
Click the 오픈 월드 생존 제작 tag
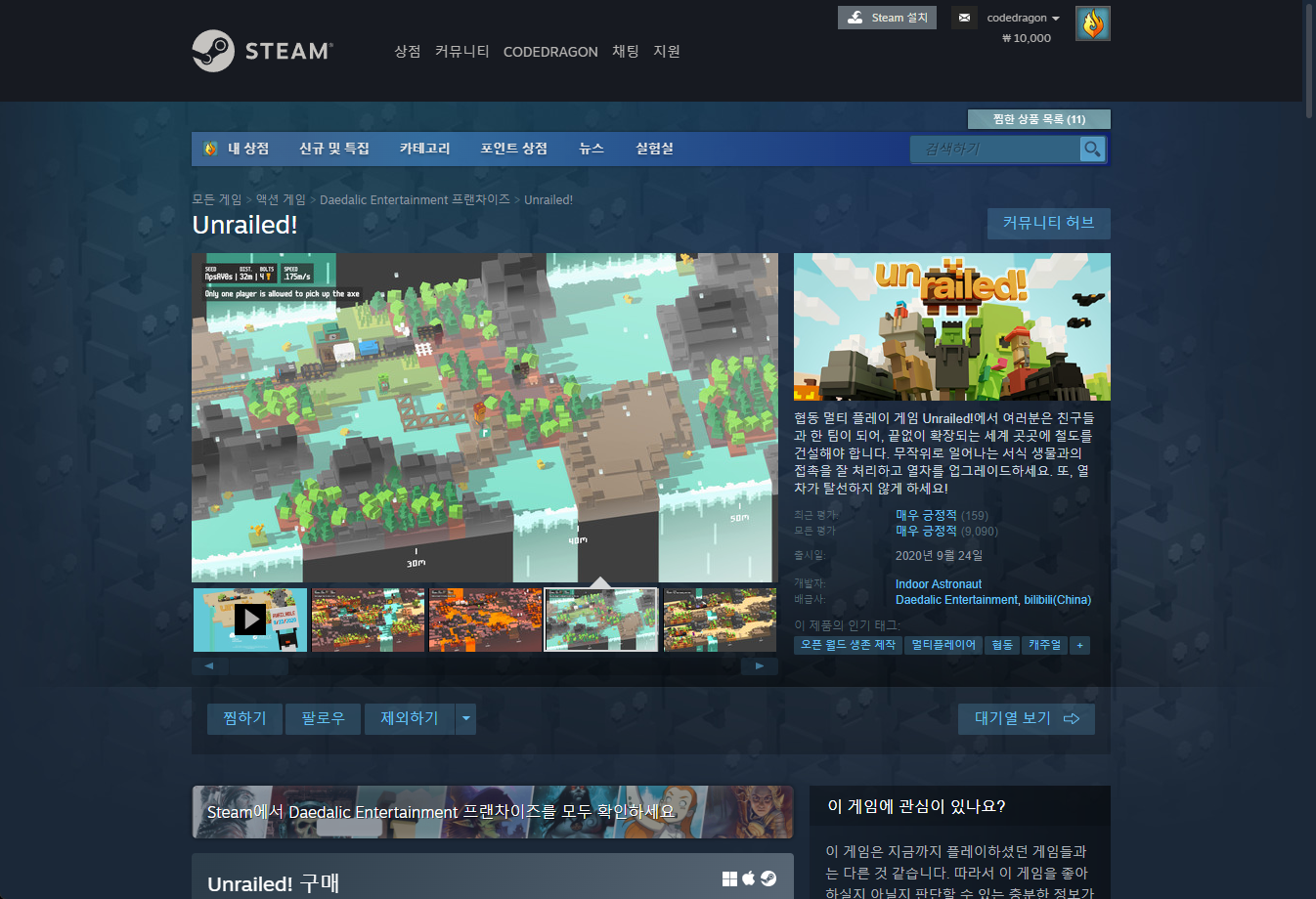849,645
